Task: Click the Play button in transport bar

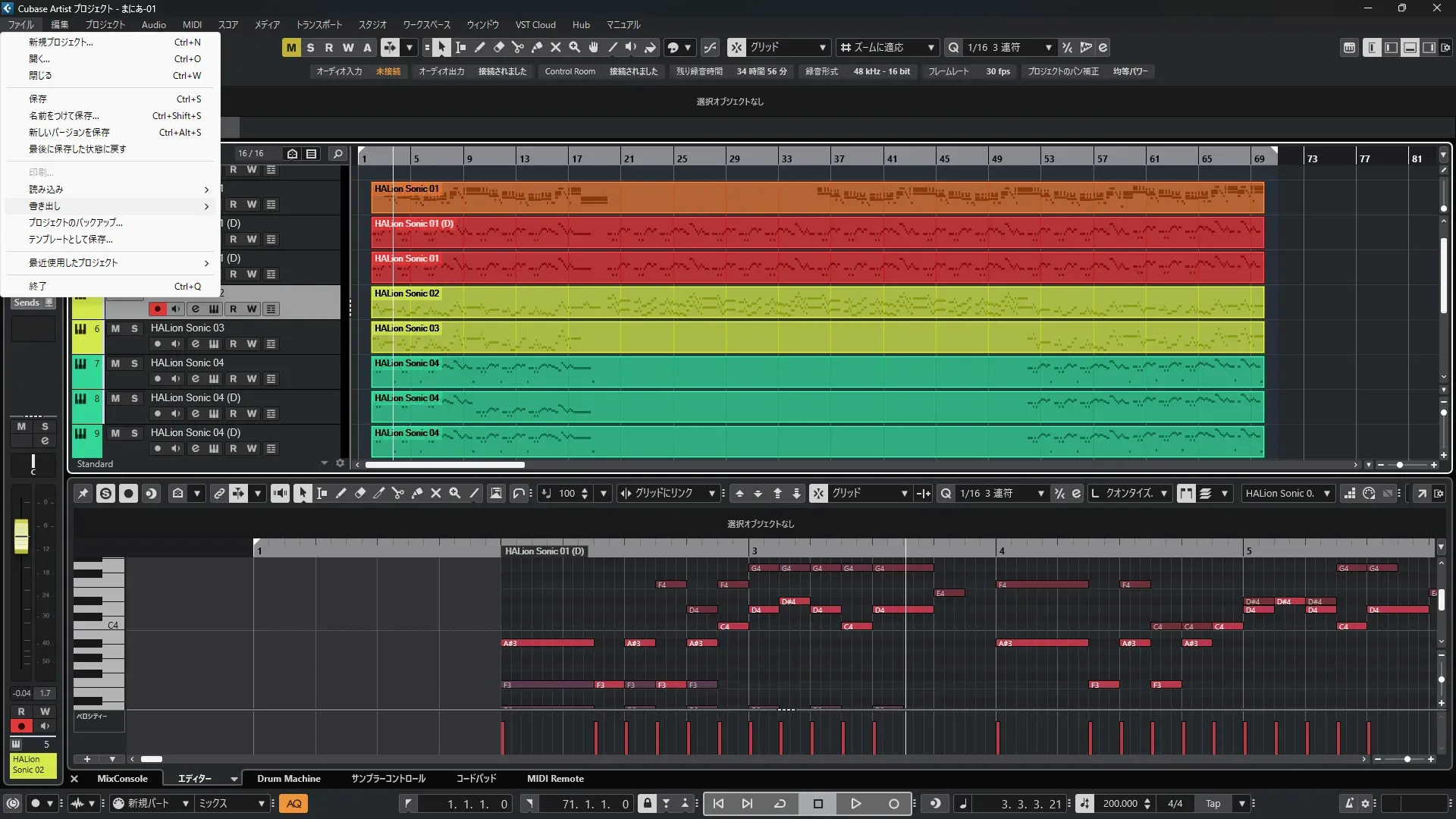Action: click(855, 804)
